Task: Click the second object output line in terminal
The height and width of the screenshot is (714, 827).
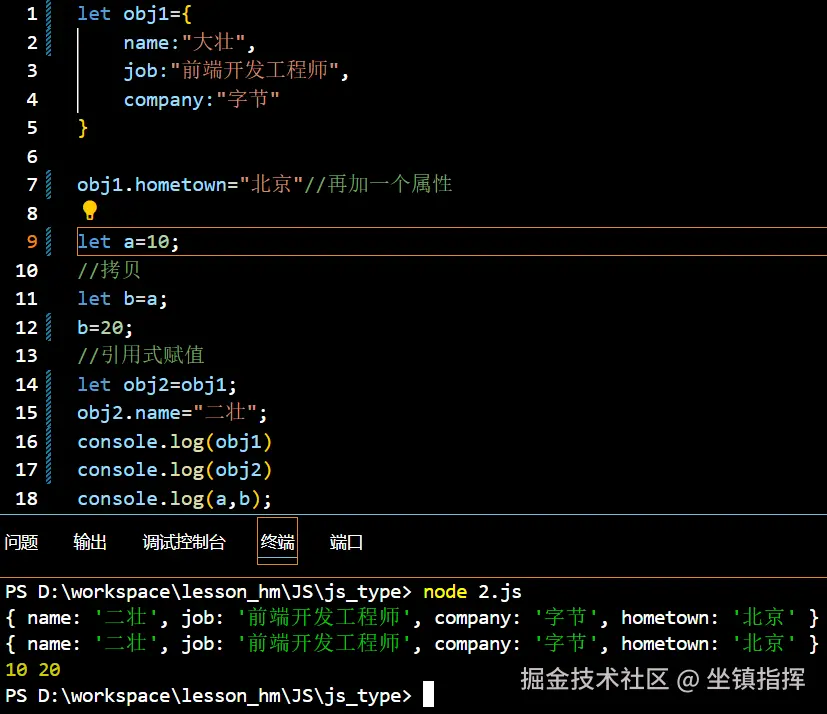Action: (412, 644)
